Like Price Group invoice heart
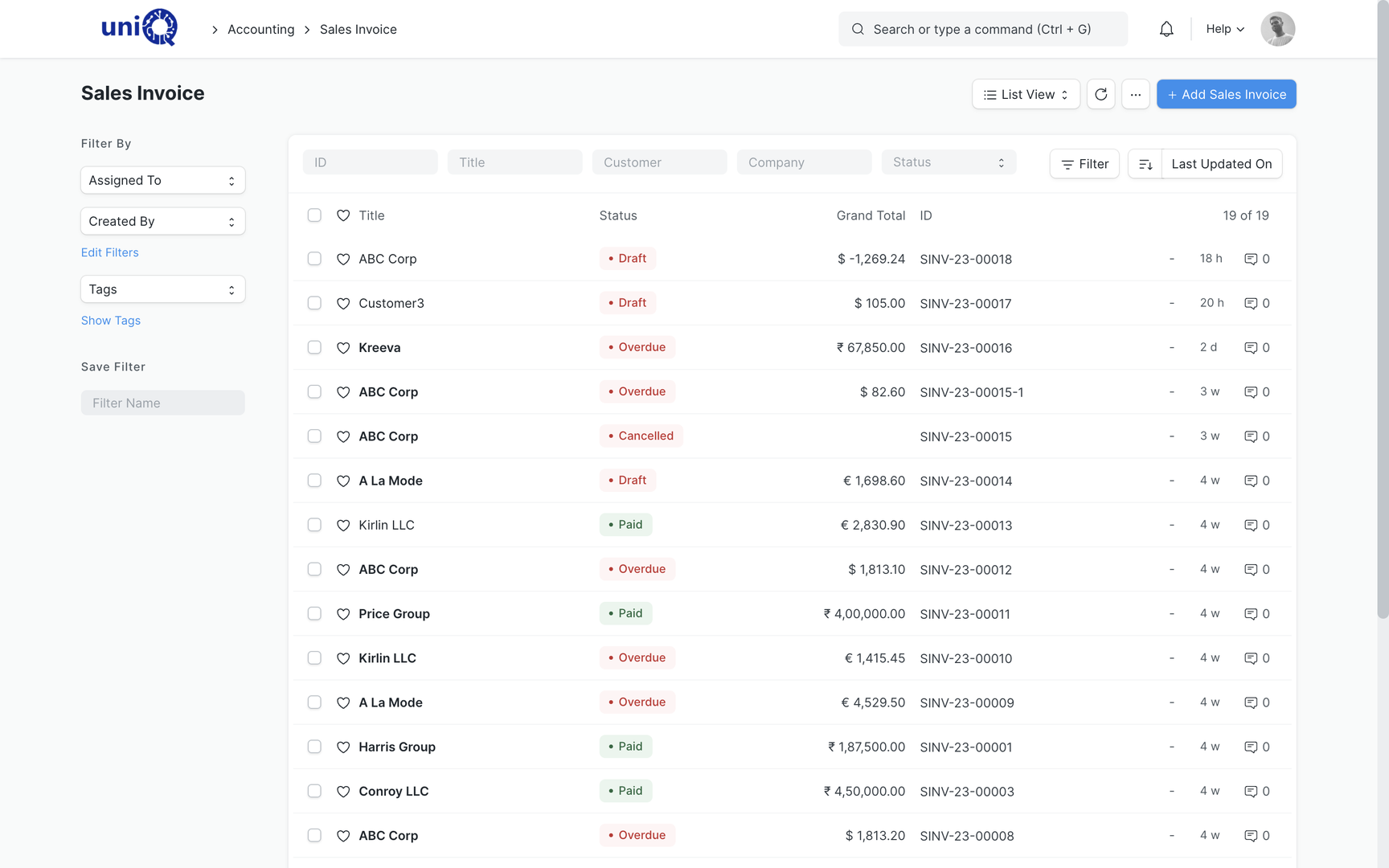Screen dimensions: 1389x868 [x=343, y=613]
